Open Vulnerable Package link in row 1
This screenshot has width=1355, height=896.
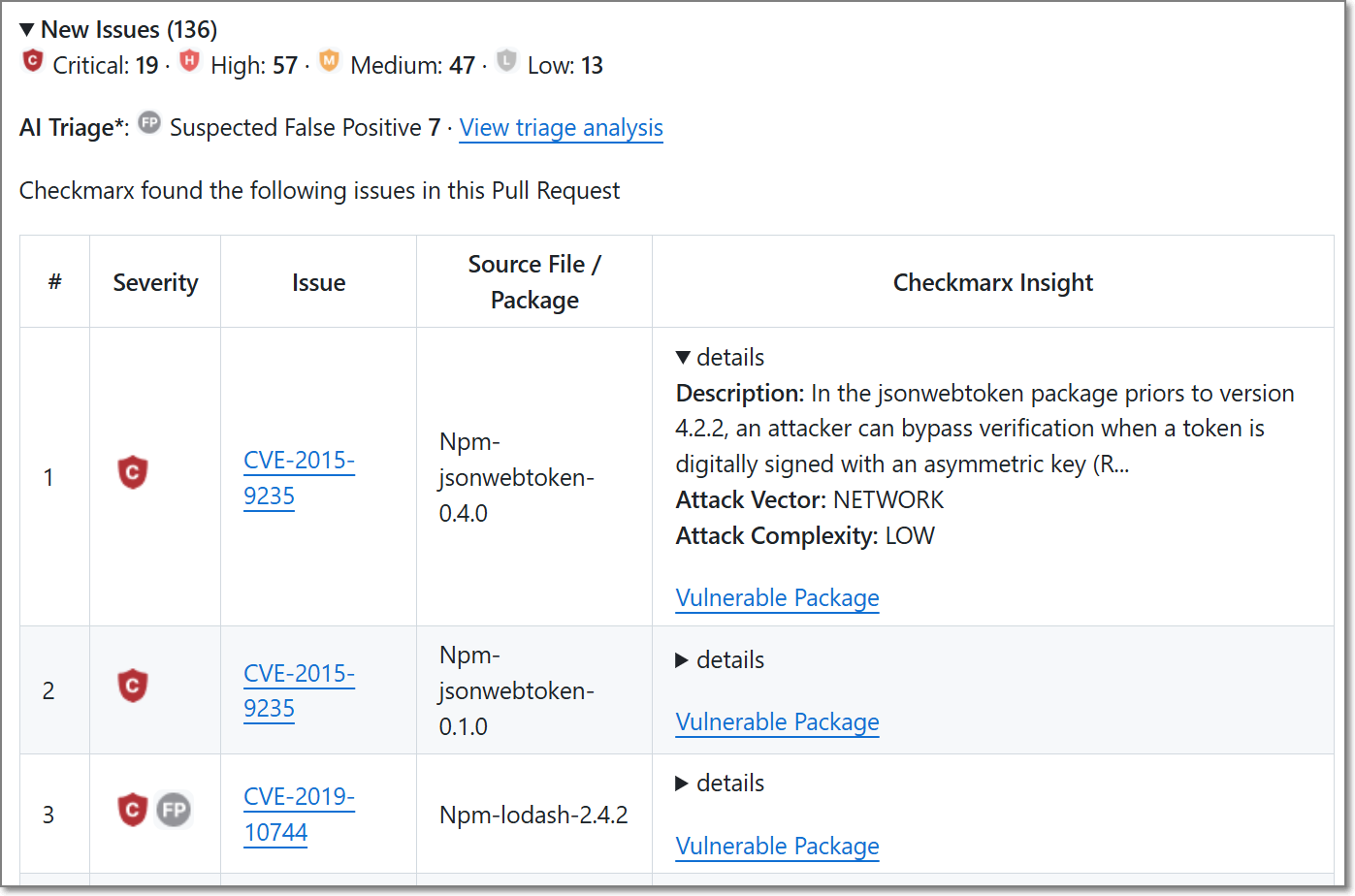tap(777, 598)
